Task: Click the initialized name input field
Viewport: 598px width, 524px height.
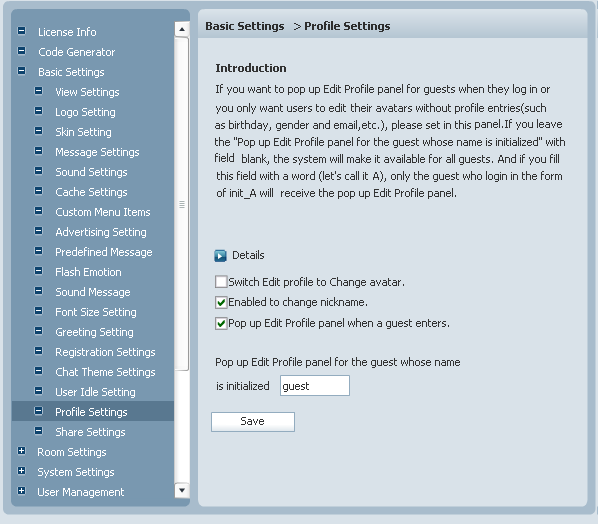Action: point(315,386)
